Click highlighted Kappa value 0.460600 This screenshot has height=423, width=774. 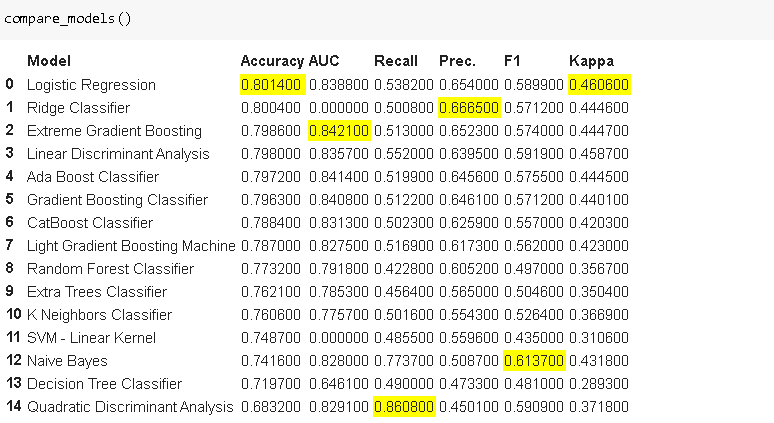tap(599, 85)
